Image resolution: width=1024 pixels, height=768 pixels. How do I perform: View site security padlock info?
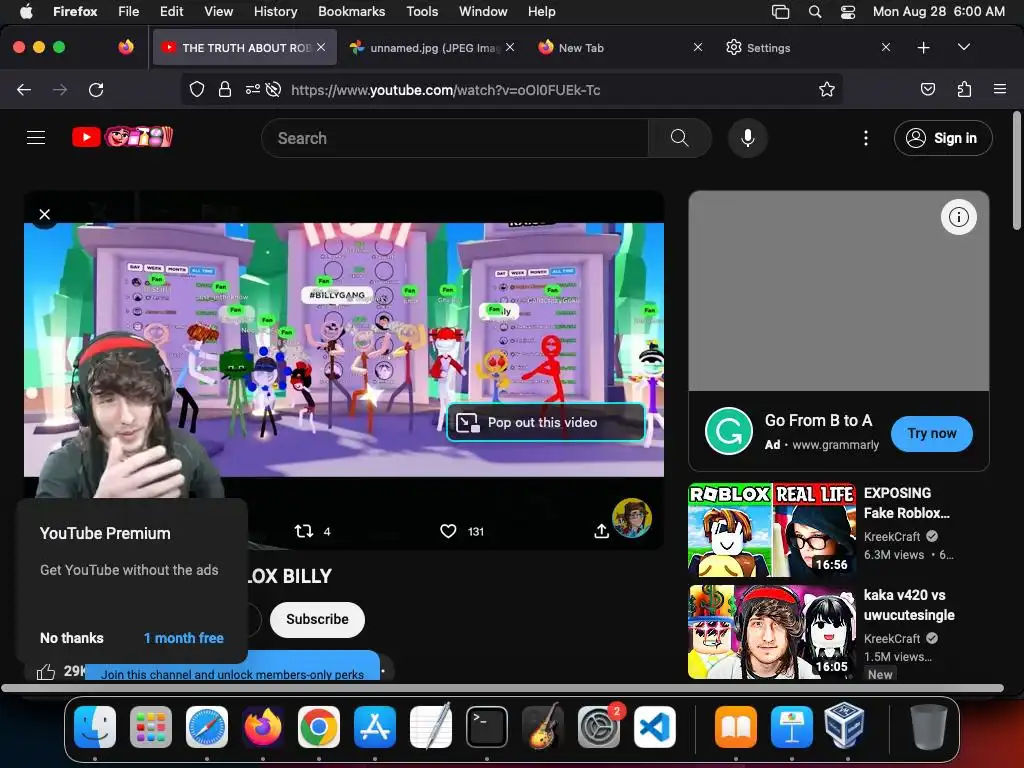pyautogui.click(x=225, y=89)
